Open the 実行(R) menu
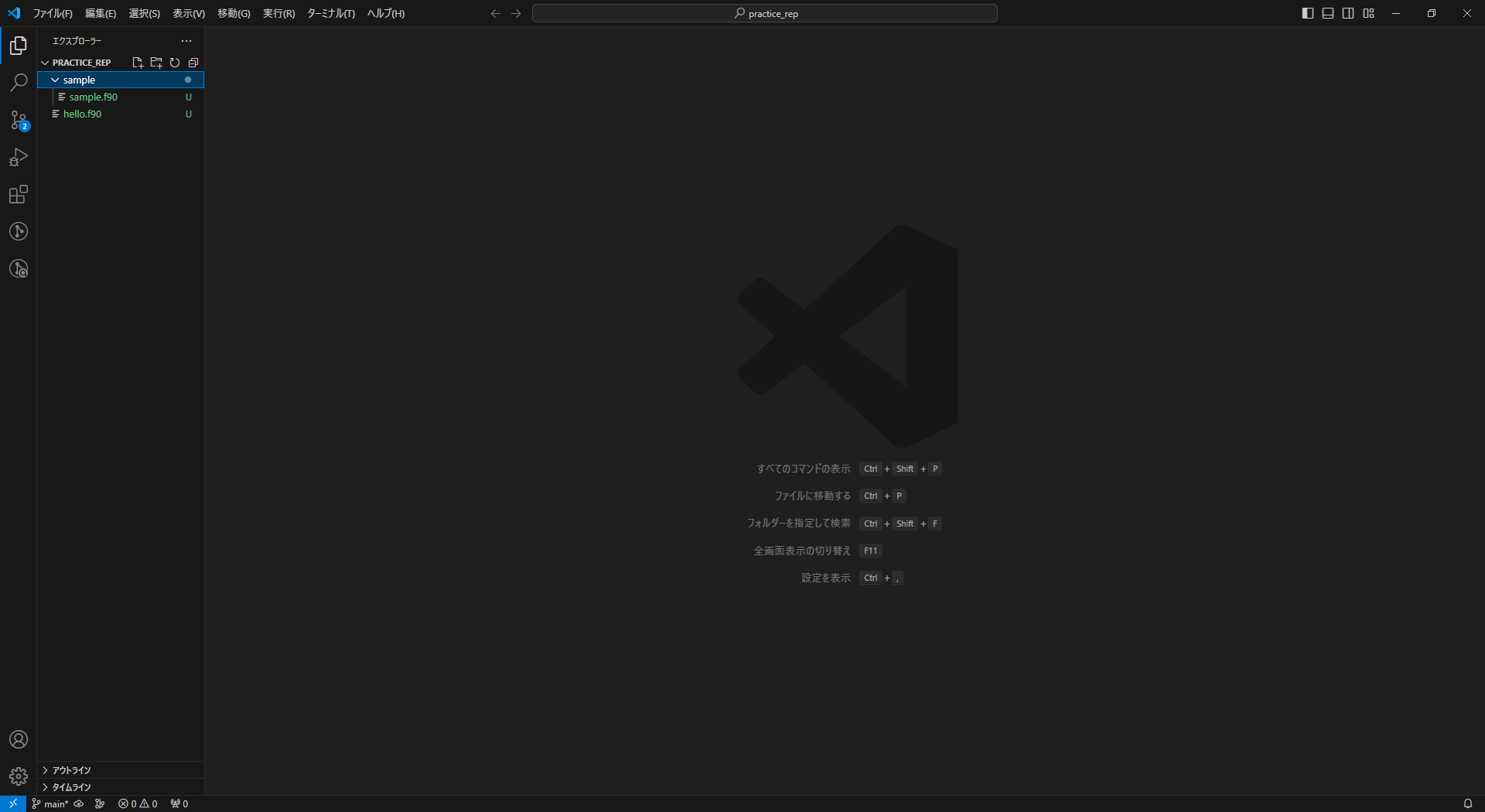This screenshot has width=1485, height=812. 279,13
